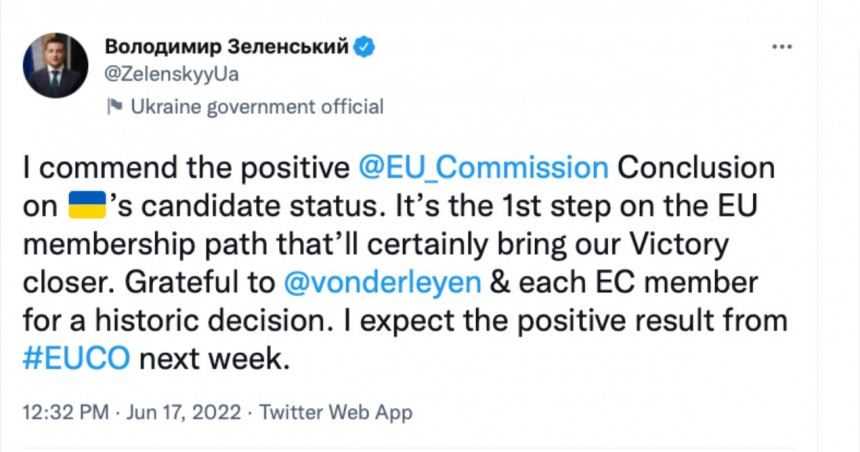Open the three-dot more options menu
Screen dimensions: 860x452
click(x=784, y=47)
